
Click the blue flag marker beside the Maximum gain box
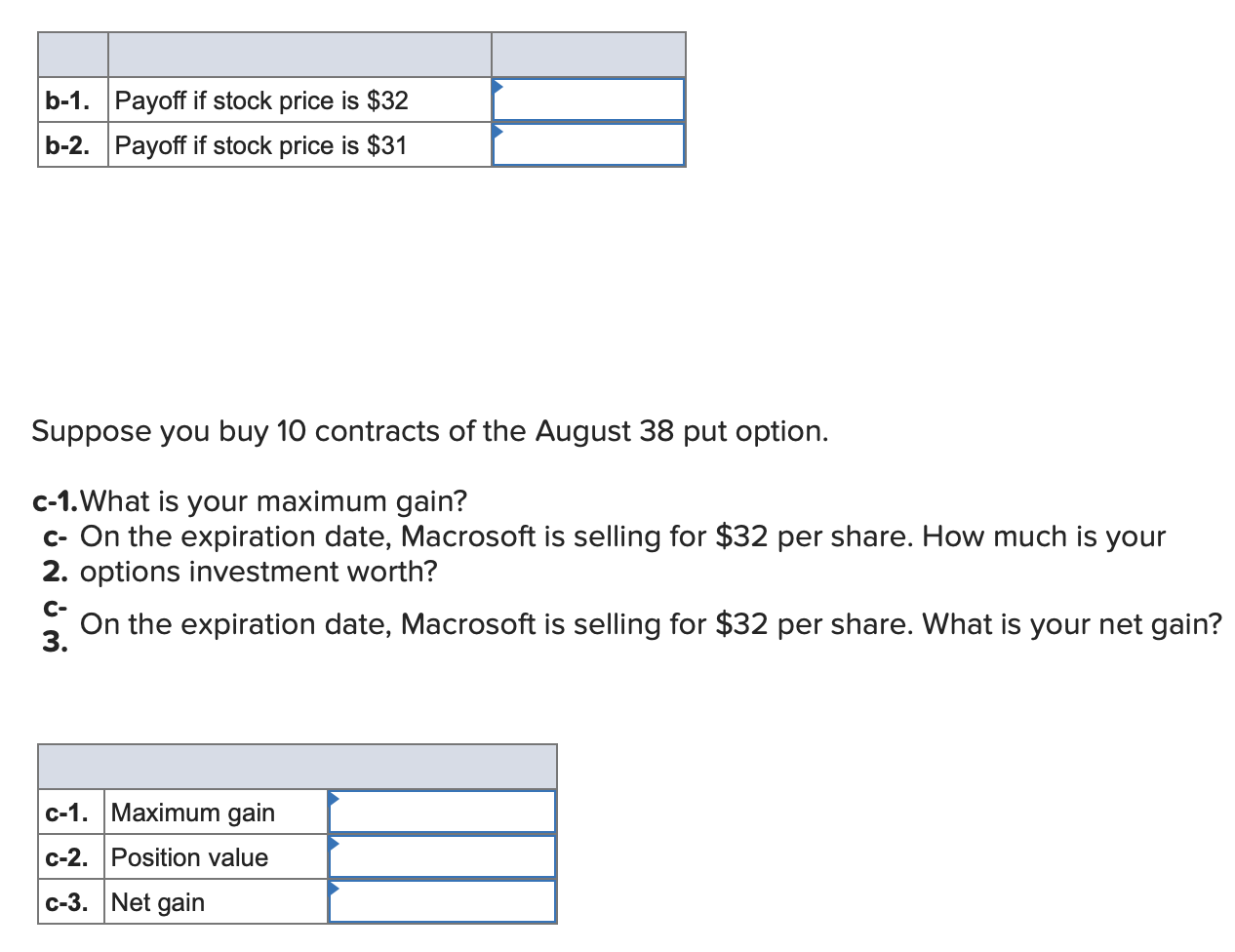pyautogui.click(x=335, y=799)
